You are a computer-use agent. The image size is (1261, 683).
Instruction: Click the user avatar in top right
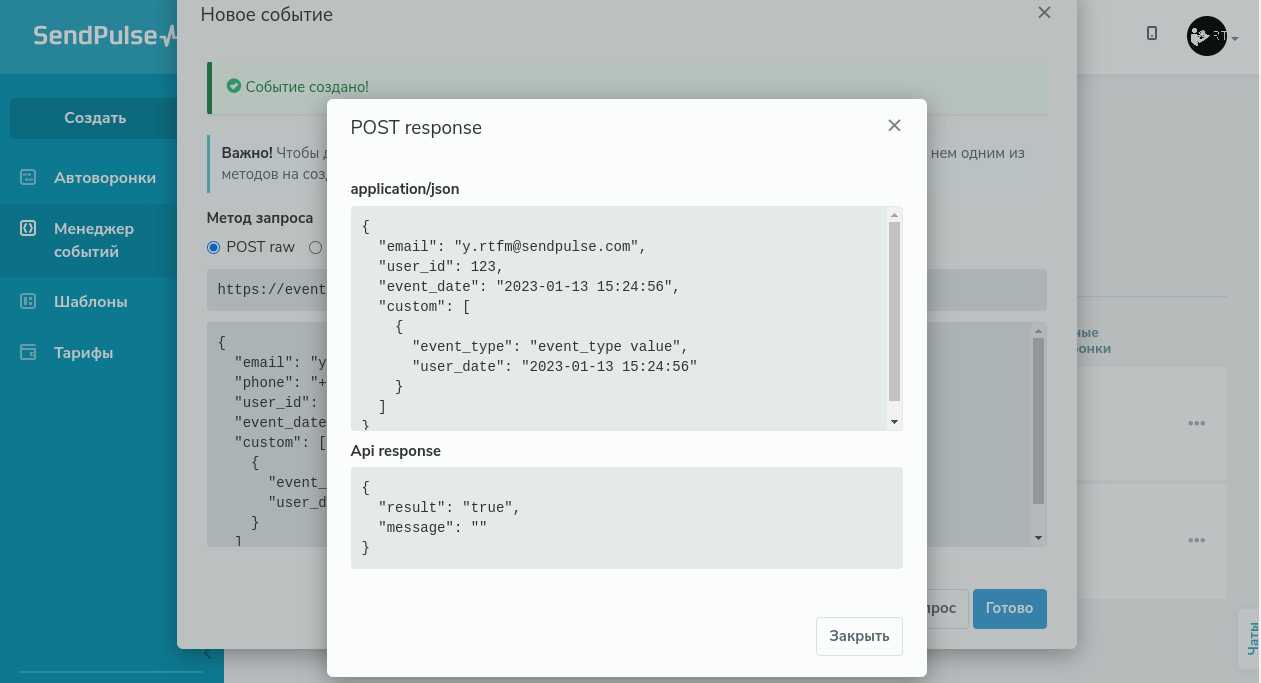[1206, 36]
